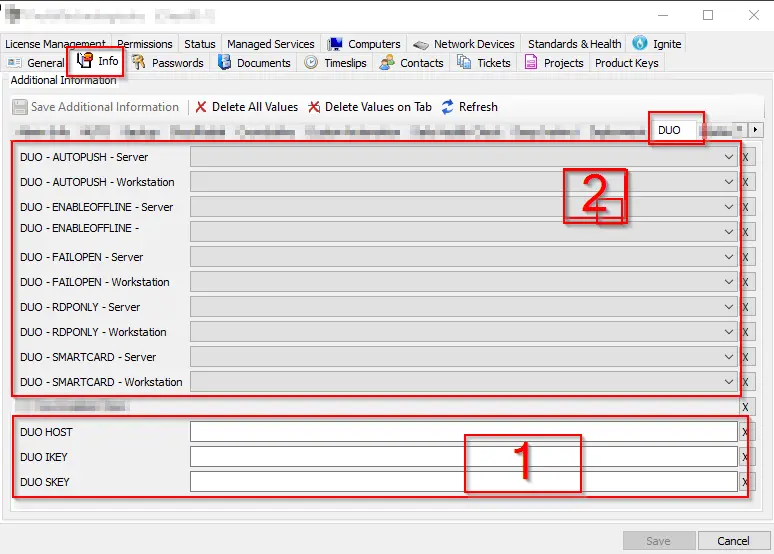774x554 pixels.
Task: Expand DUO - AUTOPUSH - Server dropdown
Action: point(729,157)
